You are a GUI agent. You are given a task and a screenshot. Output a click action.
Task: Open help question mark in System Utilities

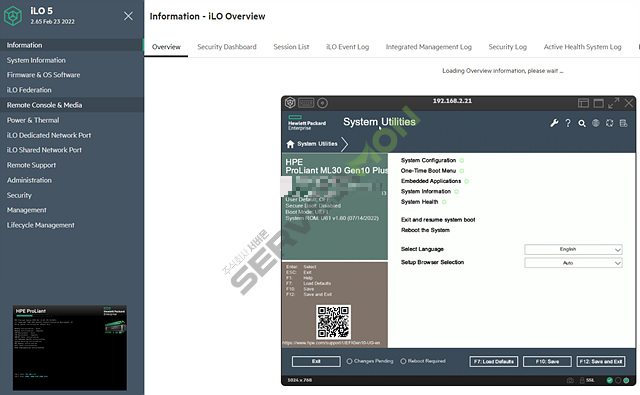(x=568, y=123)
